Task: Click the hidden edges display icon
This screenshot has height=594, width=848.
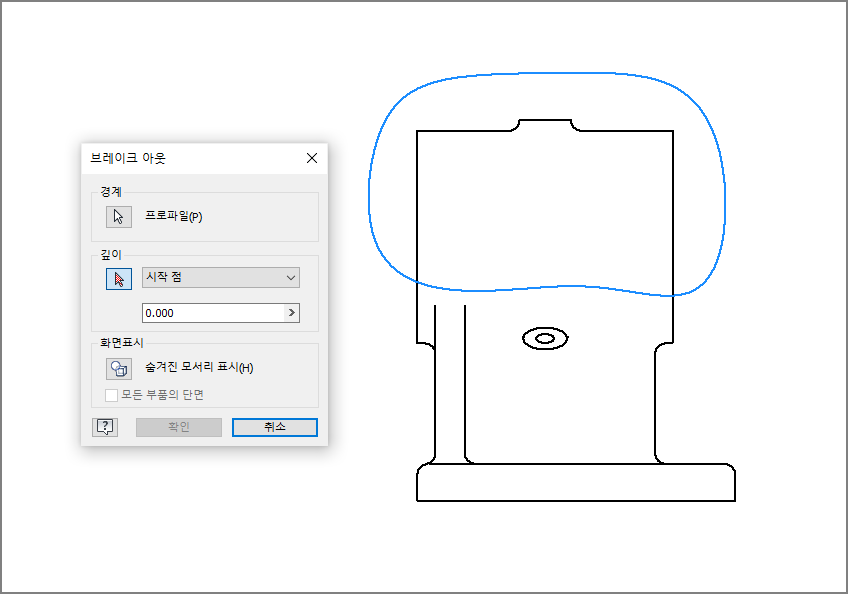Action: [118, 368]
